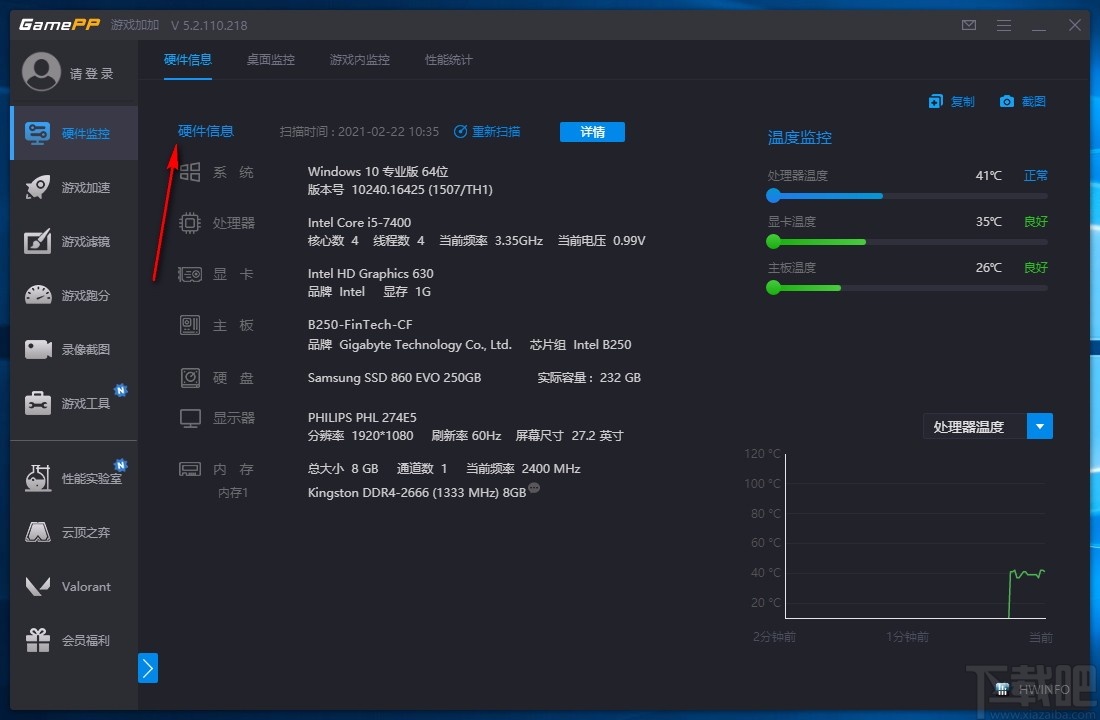
Task: Open the 云顶之弈 helper
Action: (x=73, y=532)
